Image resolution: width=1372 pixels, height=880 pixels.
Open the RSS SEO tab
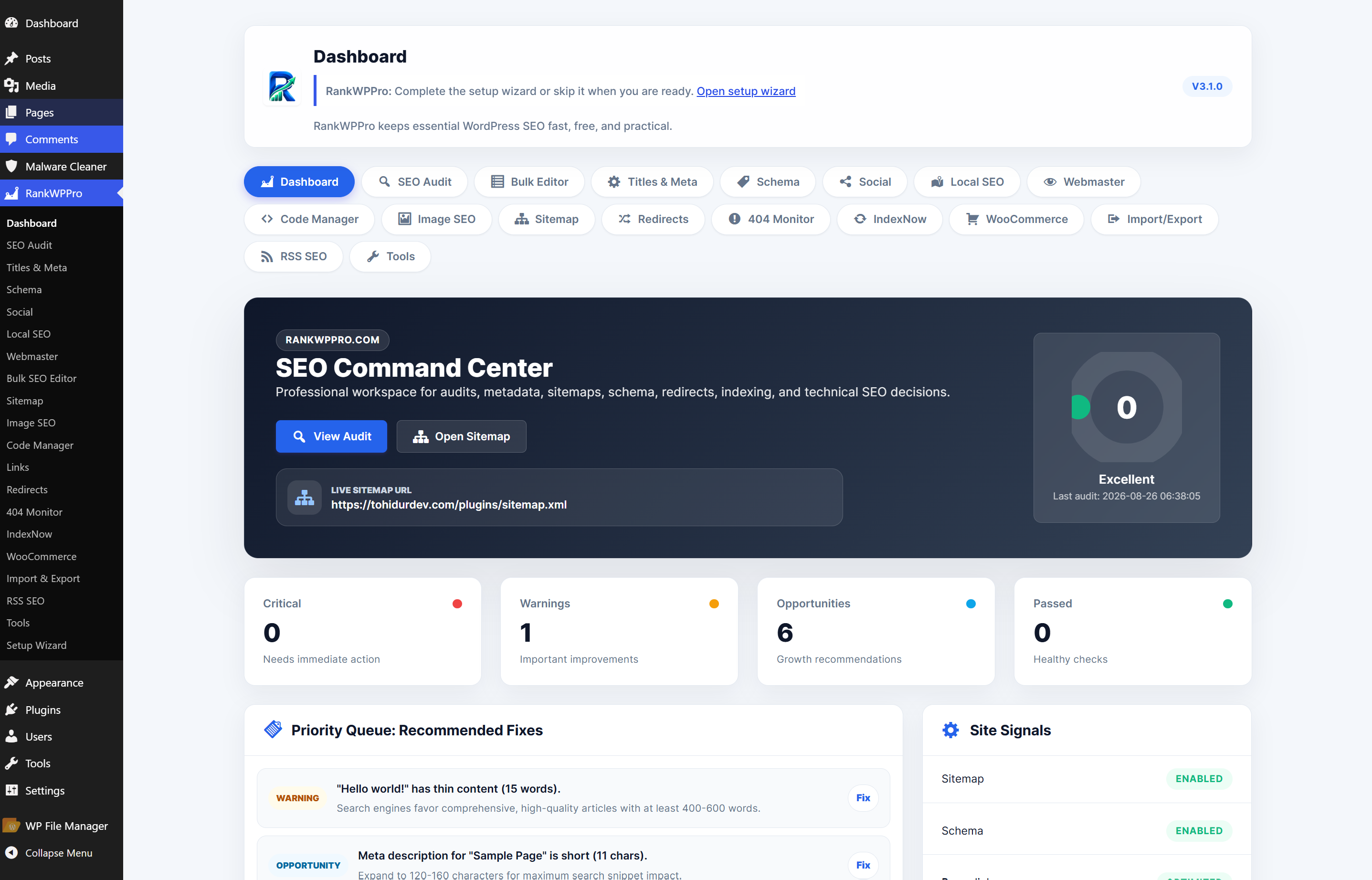[x=294, y=256]
